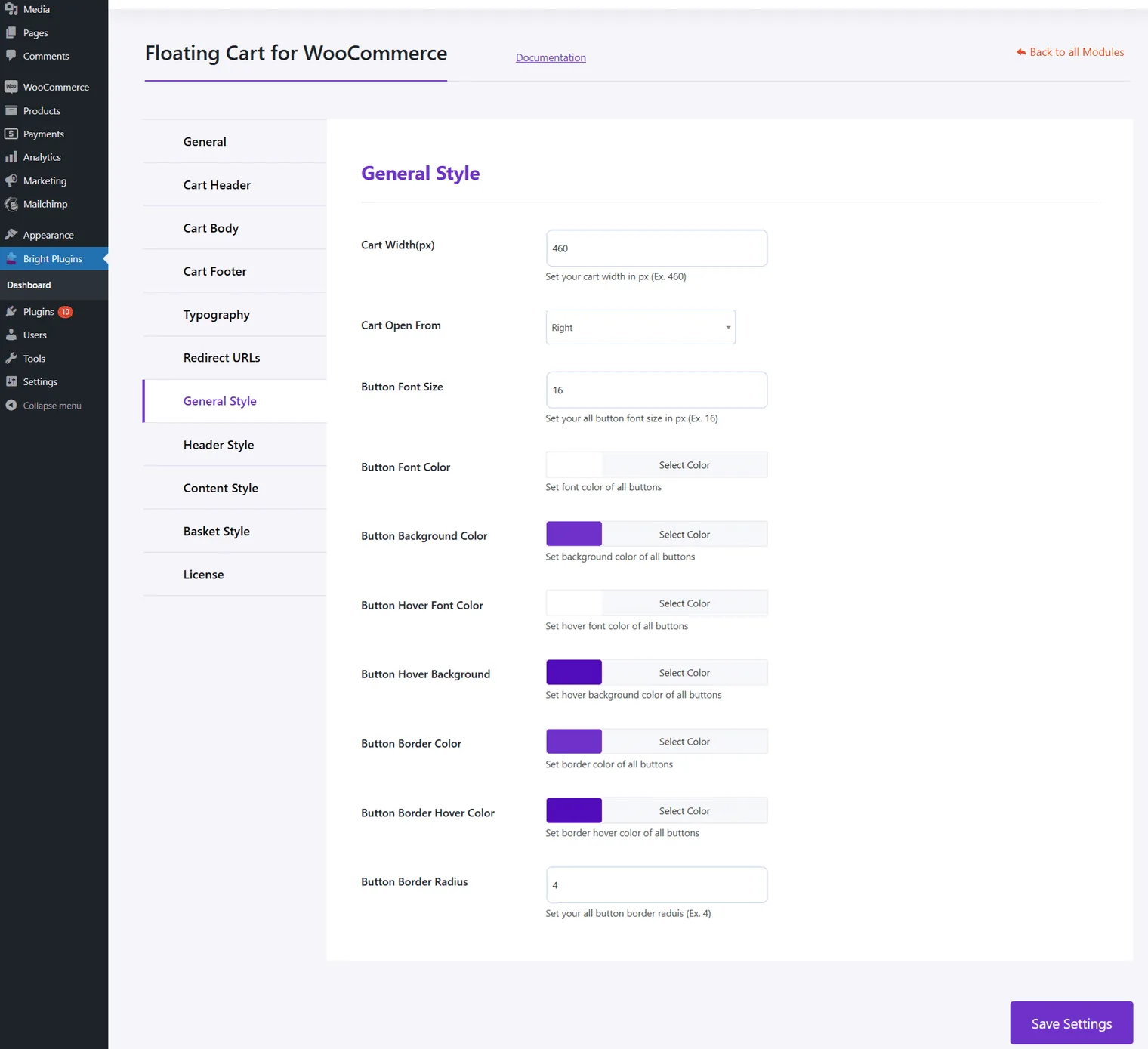Screen dimensions: 1148x1049
Task: Select the General Style tab
Action: pos(235,401)
